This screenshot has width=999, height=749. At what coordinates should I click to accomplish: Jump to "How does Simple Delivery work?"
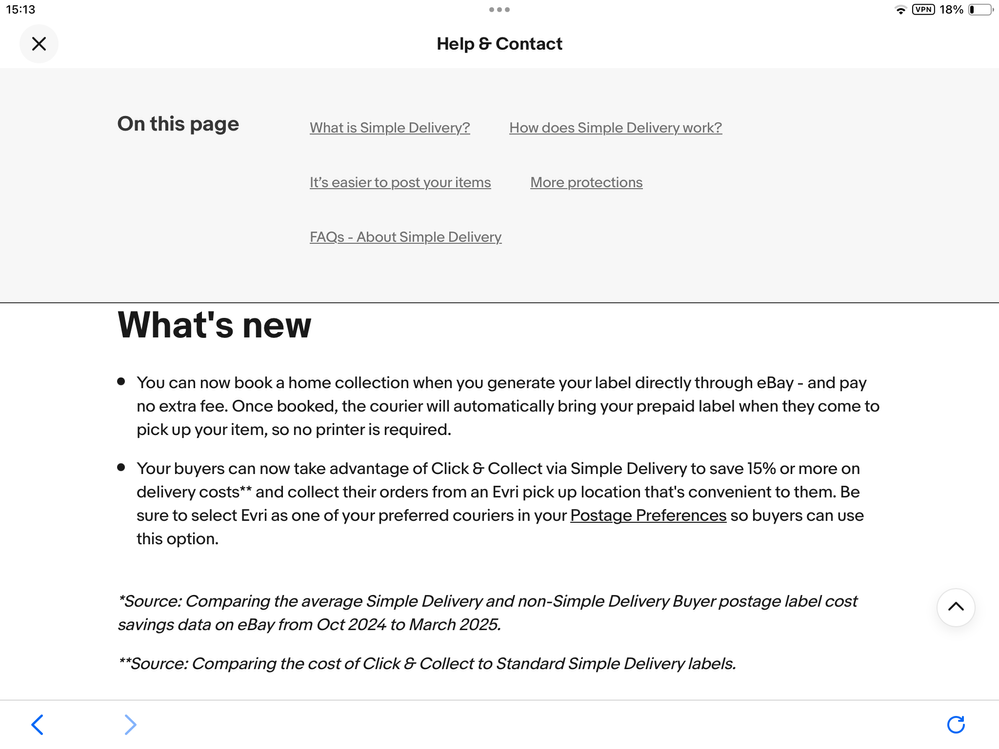pyautogui.click(x=615, y=128)
